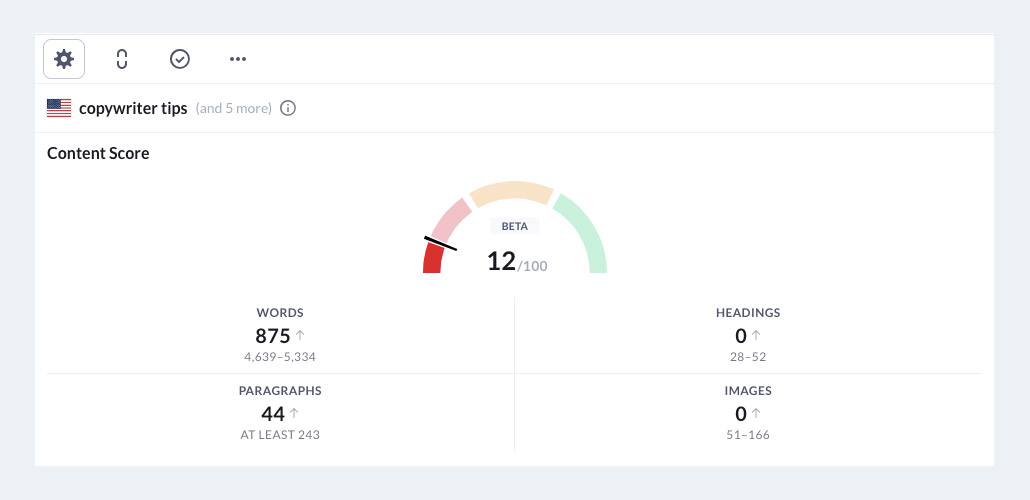Click the up arrow beside headings count
This screenshot has width=1030, height=500.
coord(756,336)
